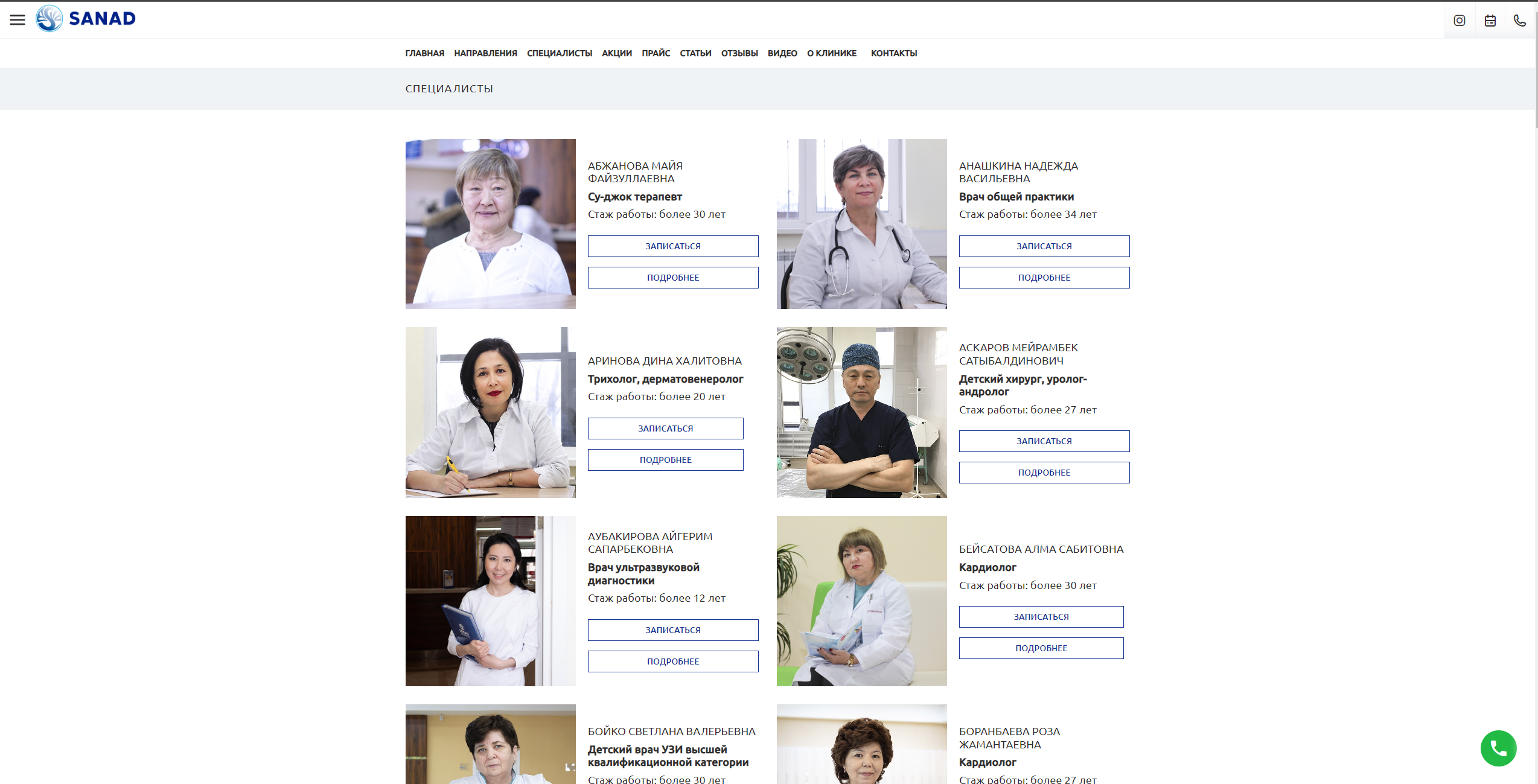Open the hamburger side menu
The width and height of the screenshot is (1538, 784).
18,20
